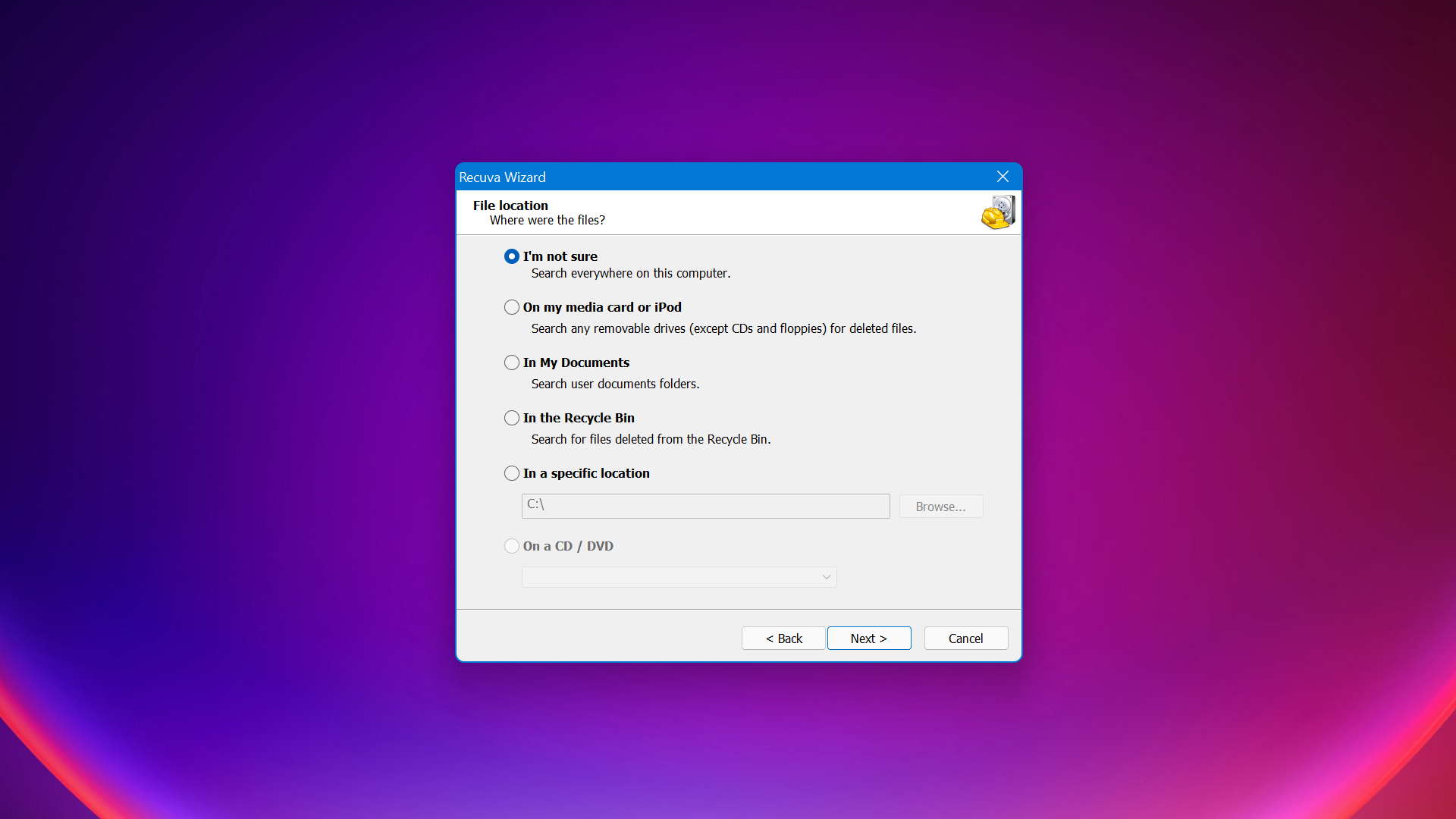Close the Recuva Wizard window
This screenshot has height=819, width=1456.
pos(1003,177)
